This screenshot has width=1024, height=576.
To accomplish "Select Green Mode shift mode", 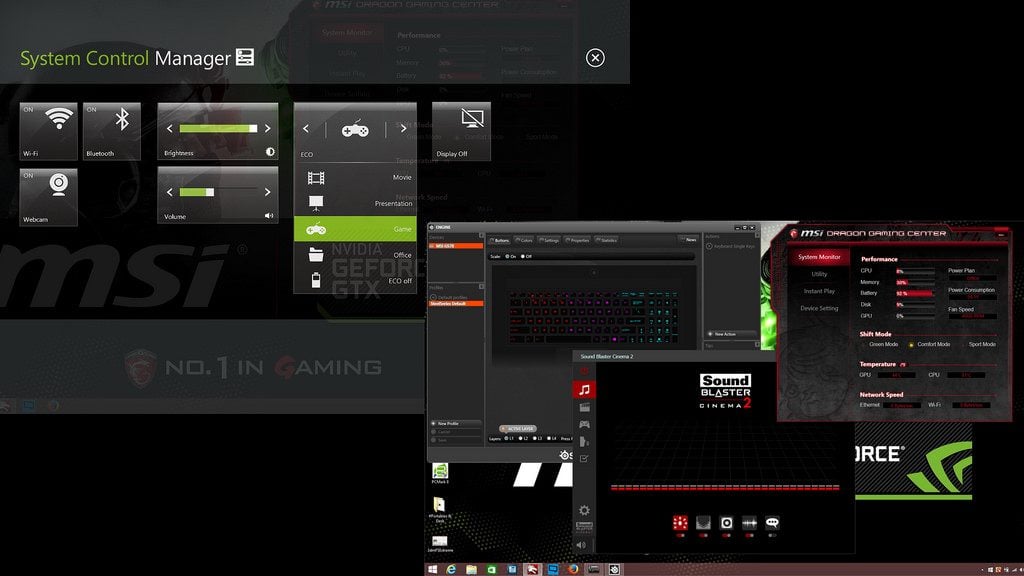I will click(879, 344).
